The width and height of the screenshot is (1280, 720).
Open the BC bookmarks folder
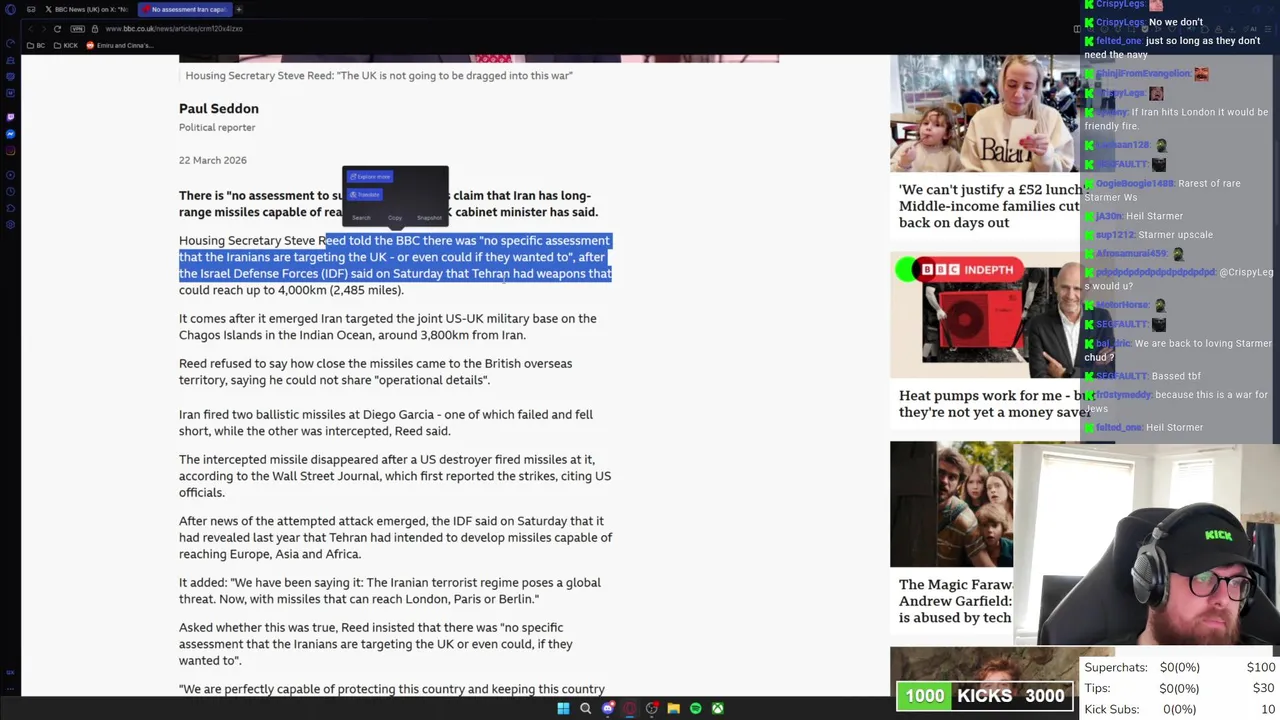click(36, 46)
